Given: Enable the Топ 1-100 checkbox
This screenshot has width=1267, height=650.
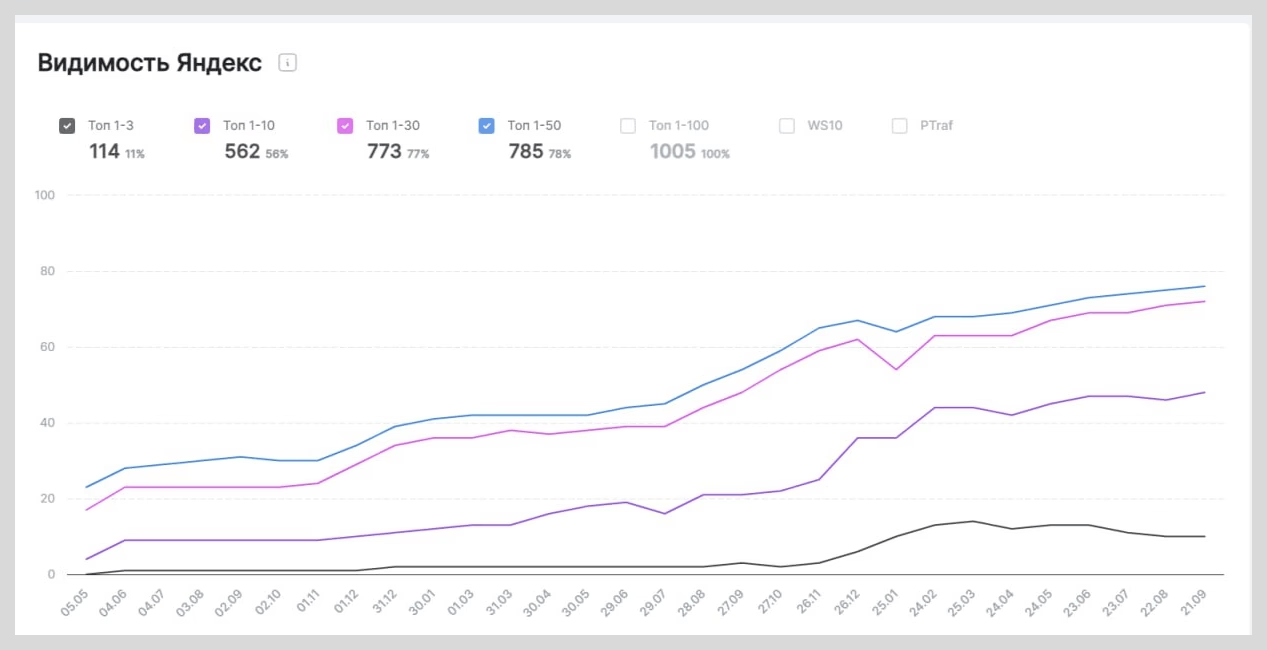Looking at the screenshot, I should 628,126.
